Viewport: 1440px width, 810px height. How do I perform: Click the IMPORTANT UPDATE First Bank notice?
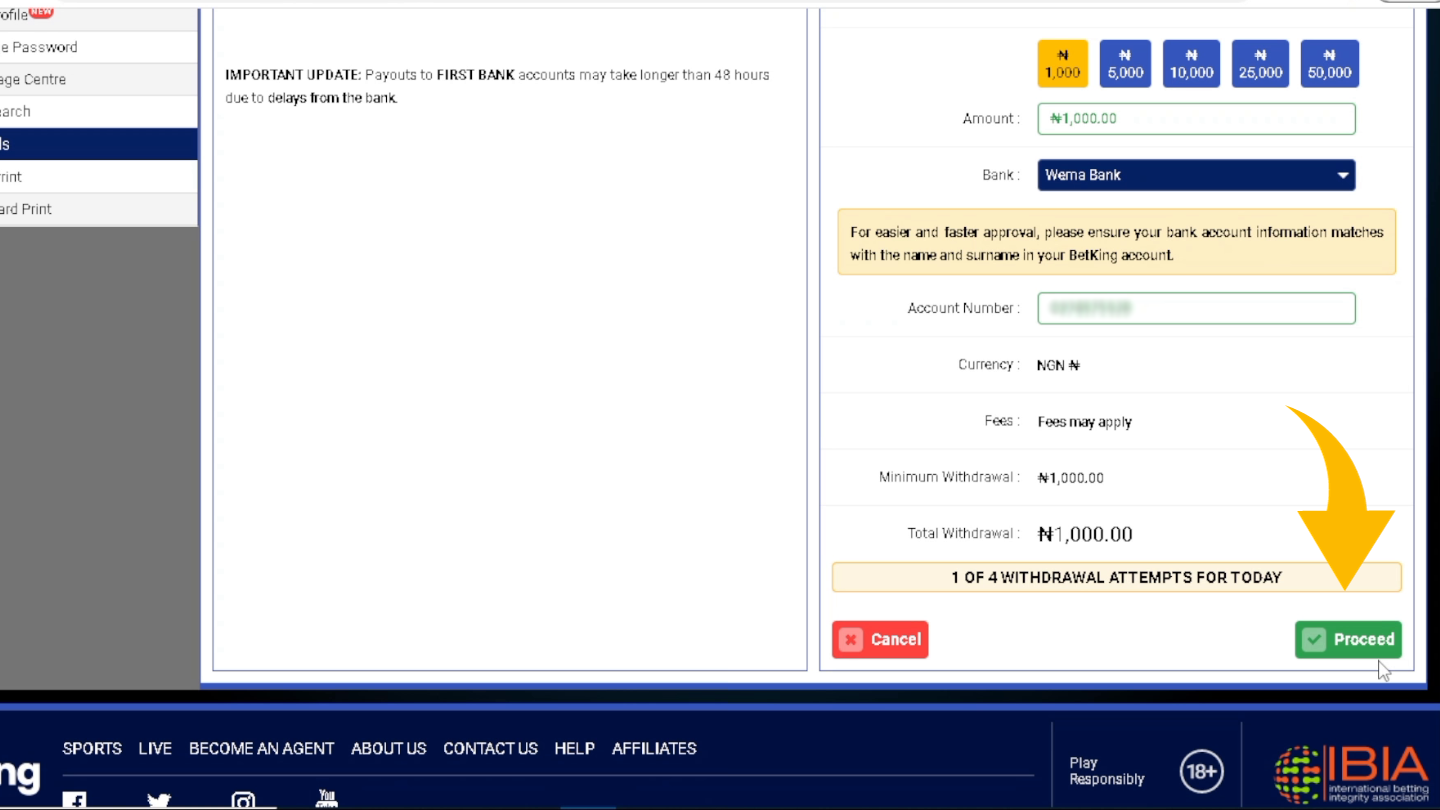coord(498,86)
